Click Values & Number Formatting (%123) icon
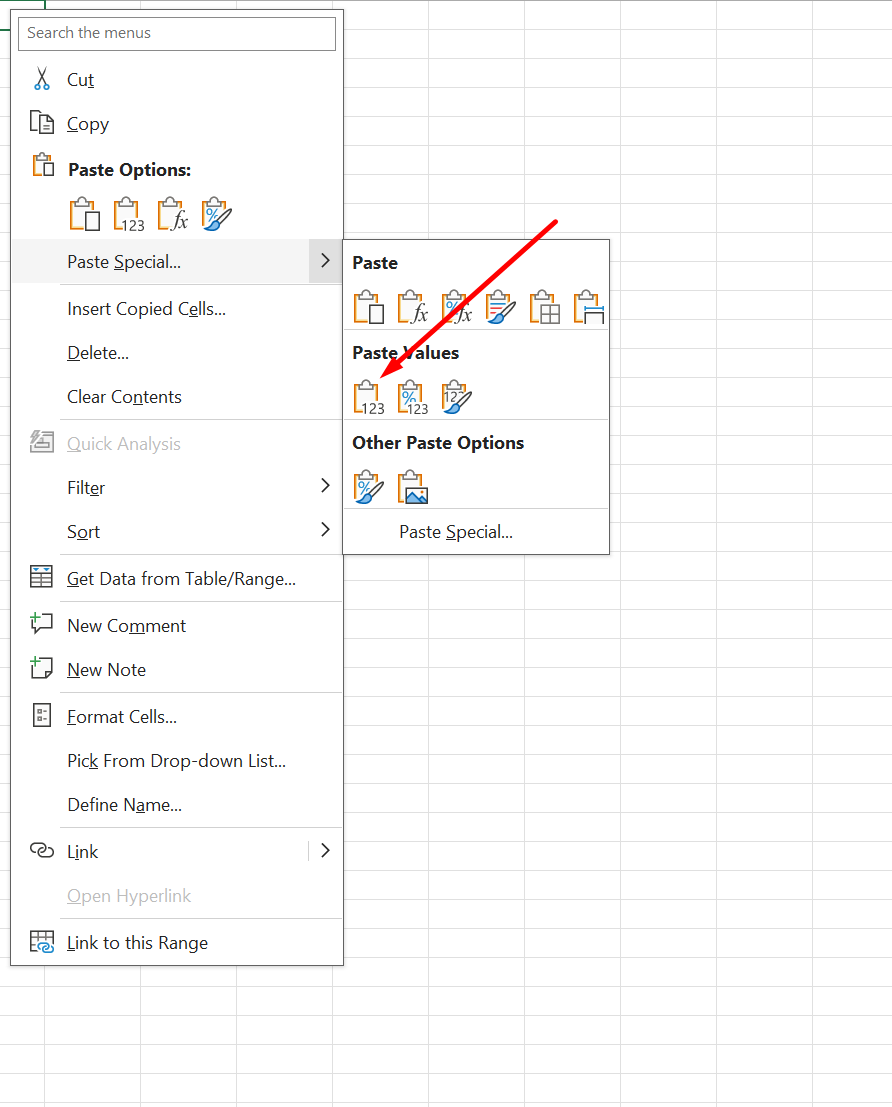Image resolution: width=892 pixels, height=1107 pixels. pyautogui.click(x=412, y=397)
